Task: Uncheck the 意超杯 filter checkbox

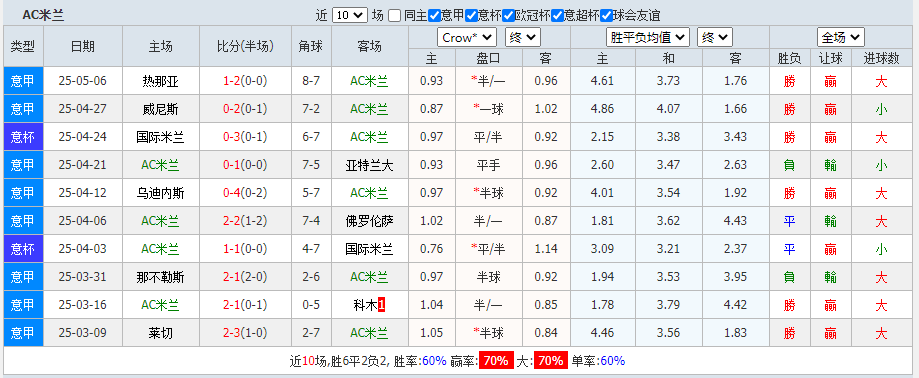Action: [x=557, y=15]
